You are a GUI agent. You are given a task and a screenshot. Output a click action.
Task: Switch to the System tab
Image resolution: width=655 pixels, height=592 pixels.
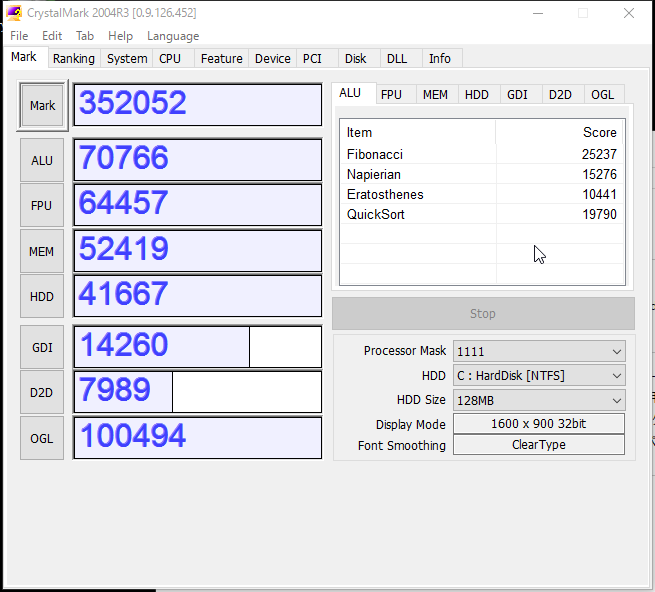[x=127, y=58]
